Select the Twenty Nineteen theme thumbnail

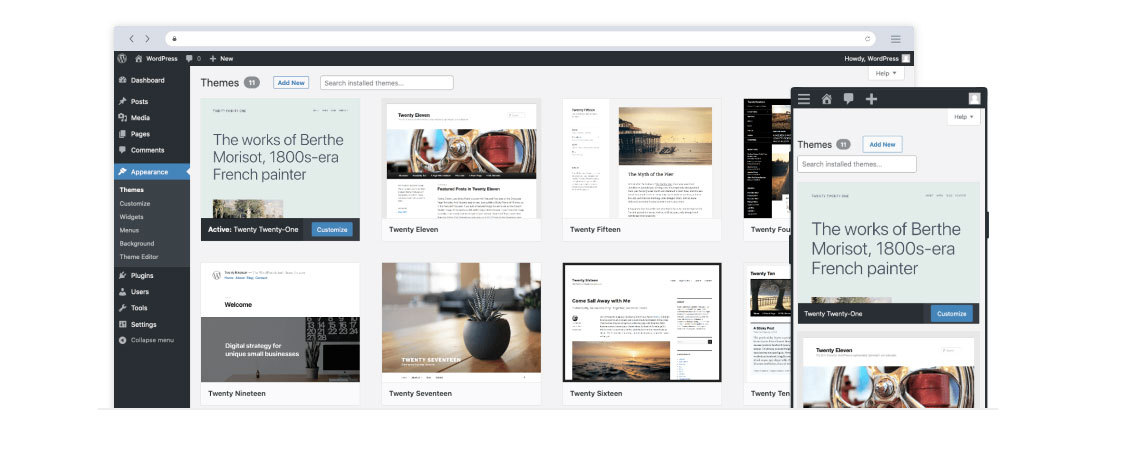[x=280, y=322]
